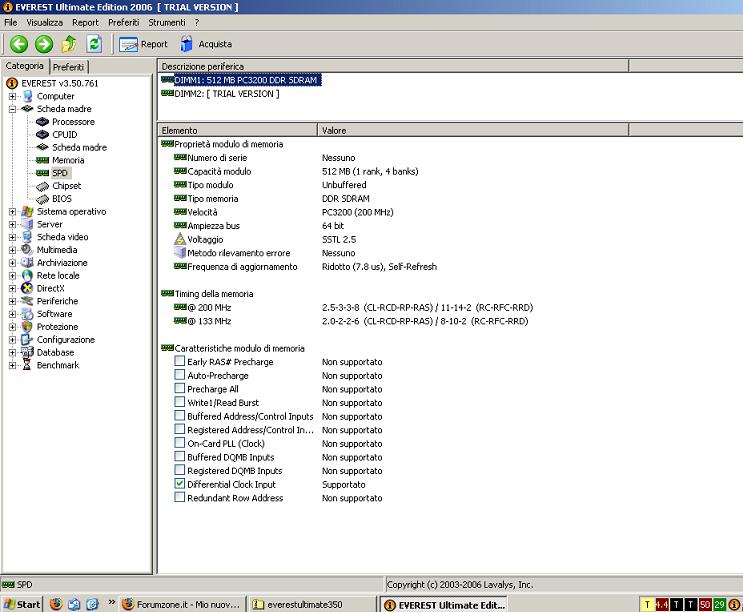Image resolution: width=743 pixels, height=612 pixels.
Task: Click the green Forward arrow toolbar icon
Action: 43,44
